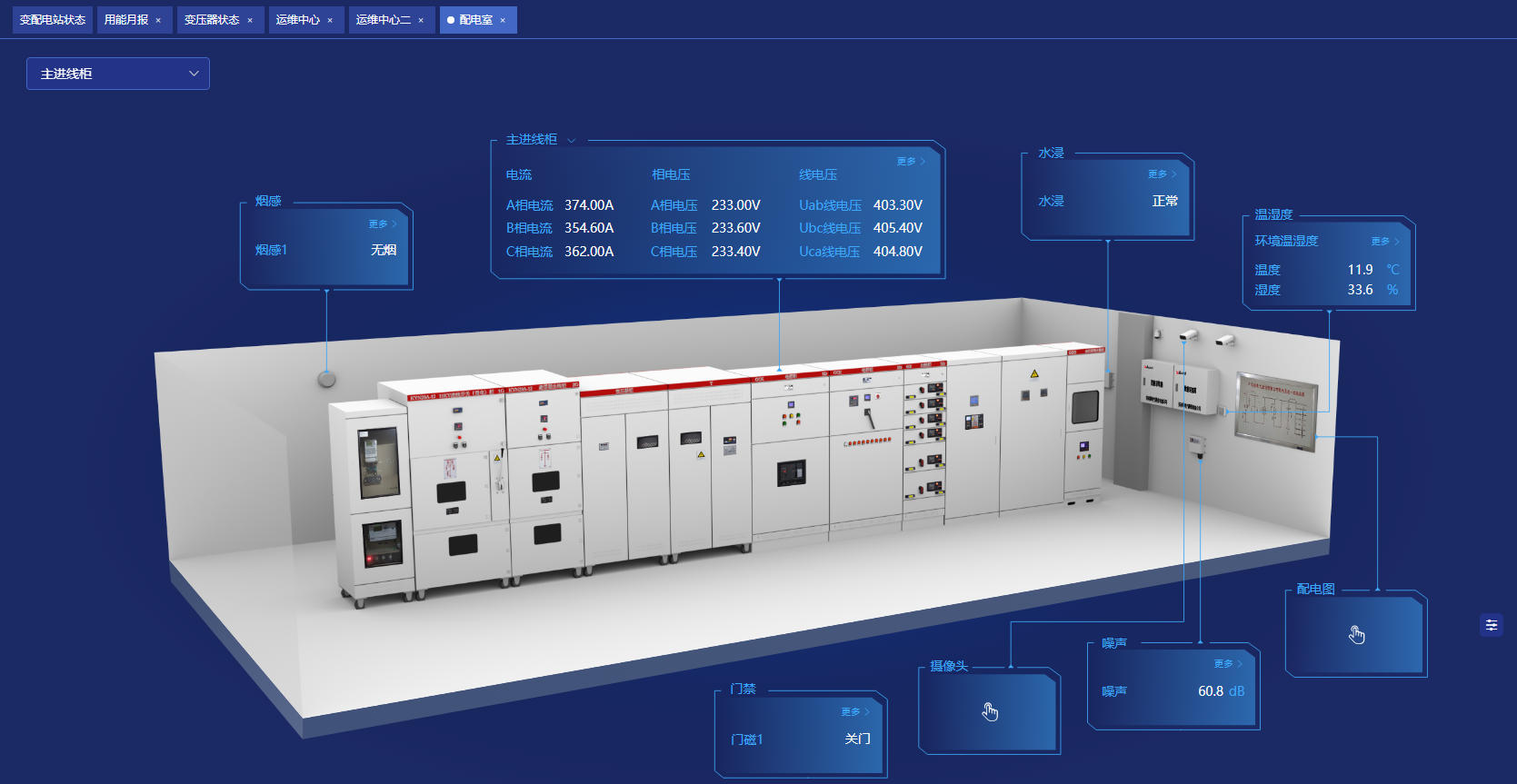Click the hand icon in 配电图 panel
The image size is (1517, 784).
[x=1356, y=635]
